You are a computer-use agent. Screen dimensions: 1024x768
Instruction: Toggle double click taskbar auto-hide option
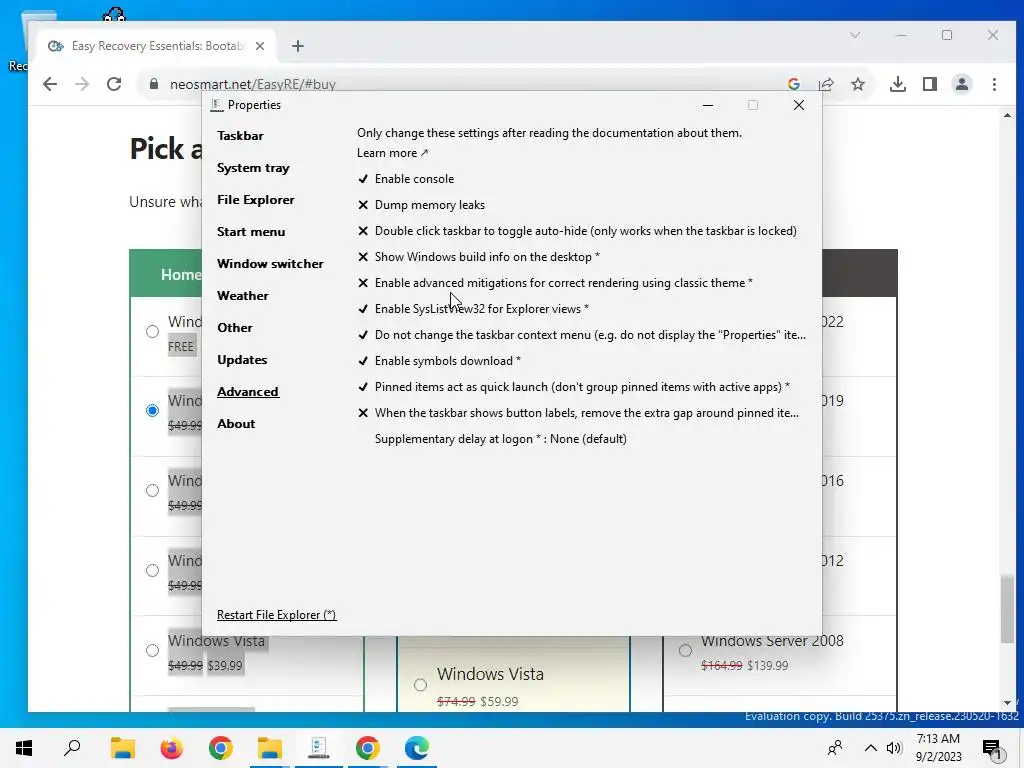(x=577, y=231)
